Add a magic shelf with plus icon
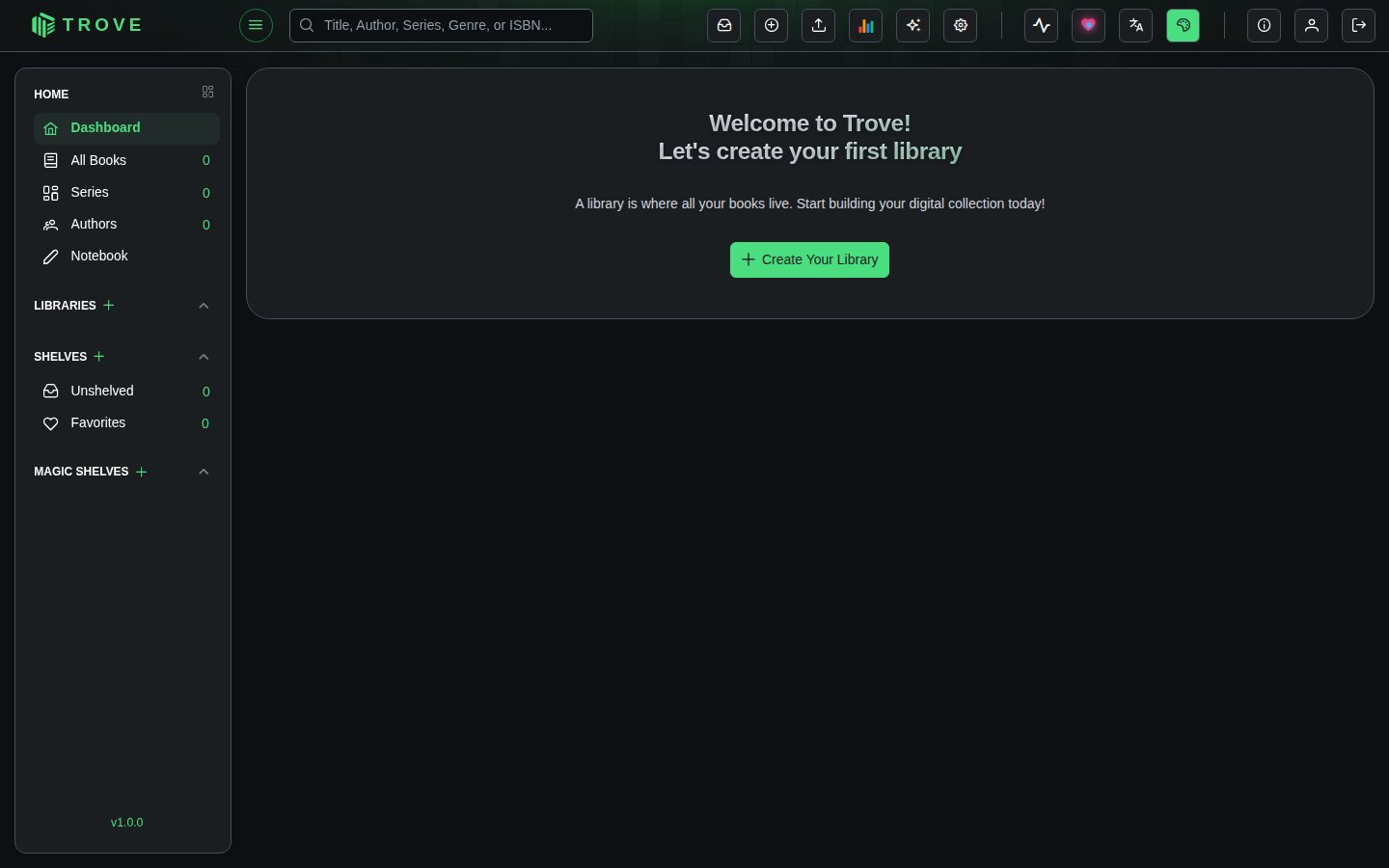The height and width of the screenshot is (868, 1389). (x=142, y=472)
